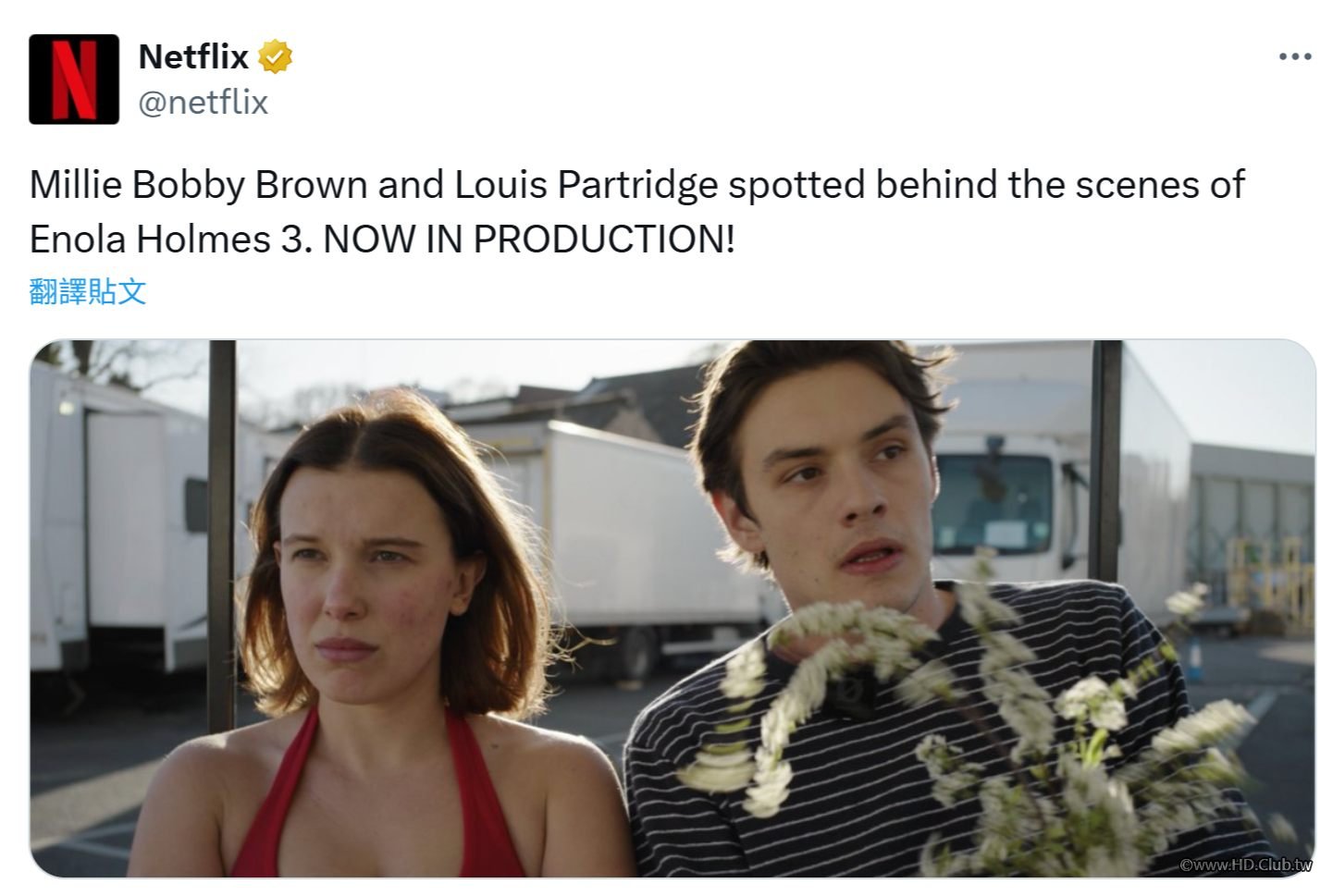1333x896 pixels.
Task: Click the words "Enola Holmes 3"
Action: pyautogui.click(x=165, y=239)
